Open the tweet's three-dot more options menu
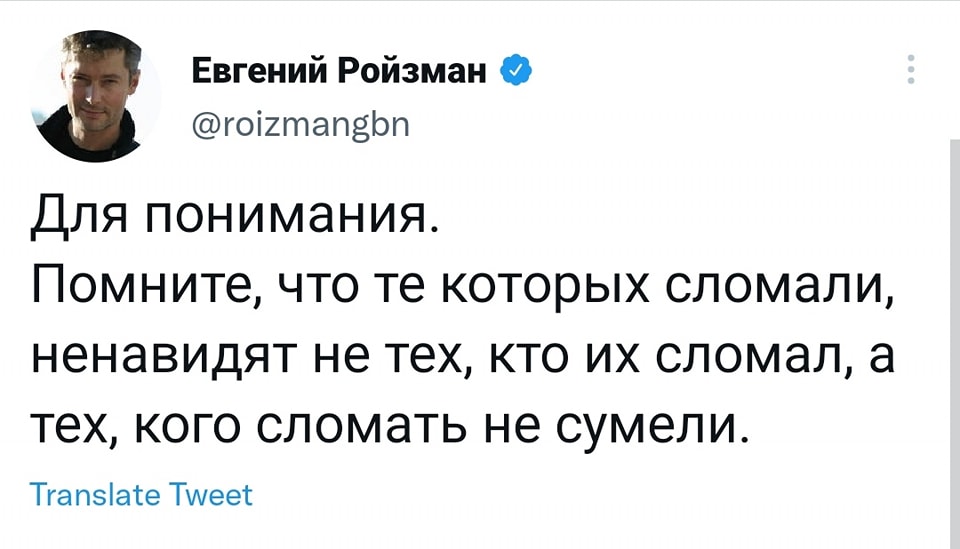The width and height of the screenshot is (960, 549). tap(911, 71)
